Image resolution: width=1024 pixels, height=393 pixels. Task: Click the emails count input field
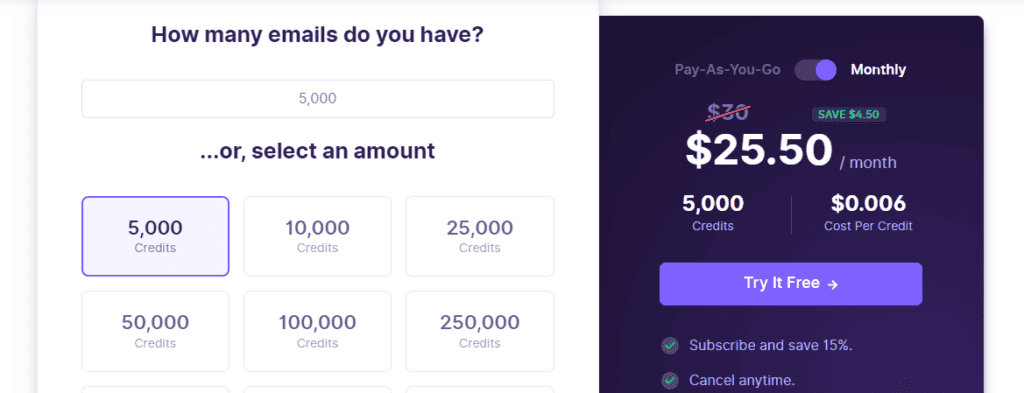point(318,99)
